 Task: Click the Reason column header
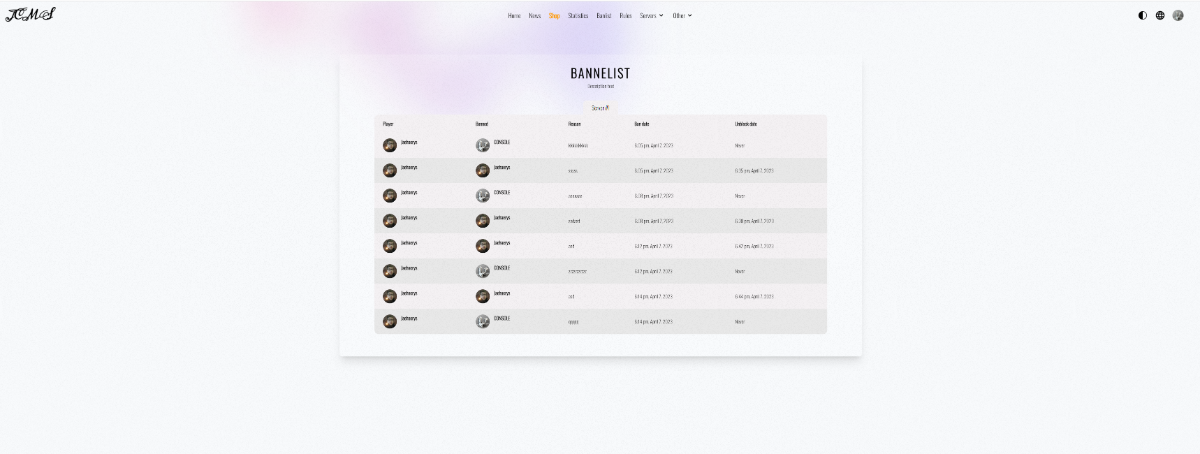[x=574, y=124]
